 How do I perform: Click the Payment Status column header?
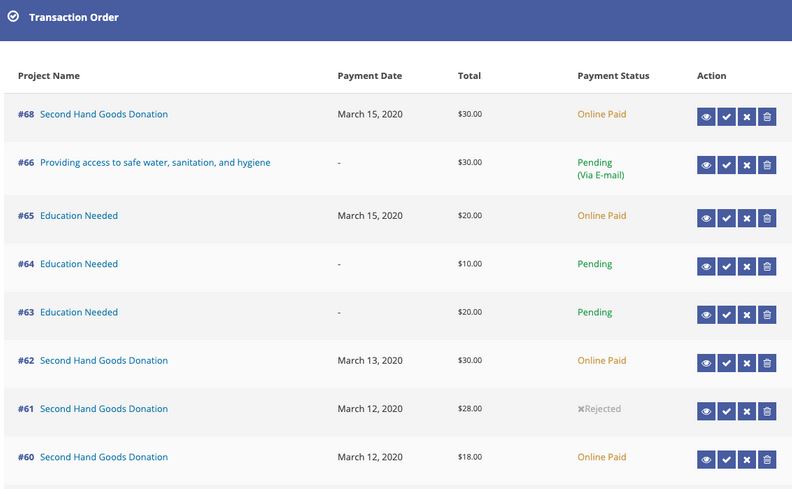(x=613, y=76)
